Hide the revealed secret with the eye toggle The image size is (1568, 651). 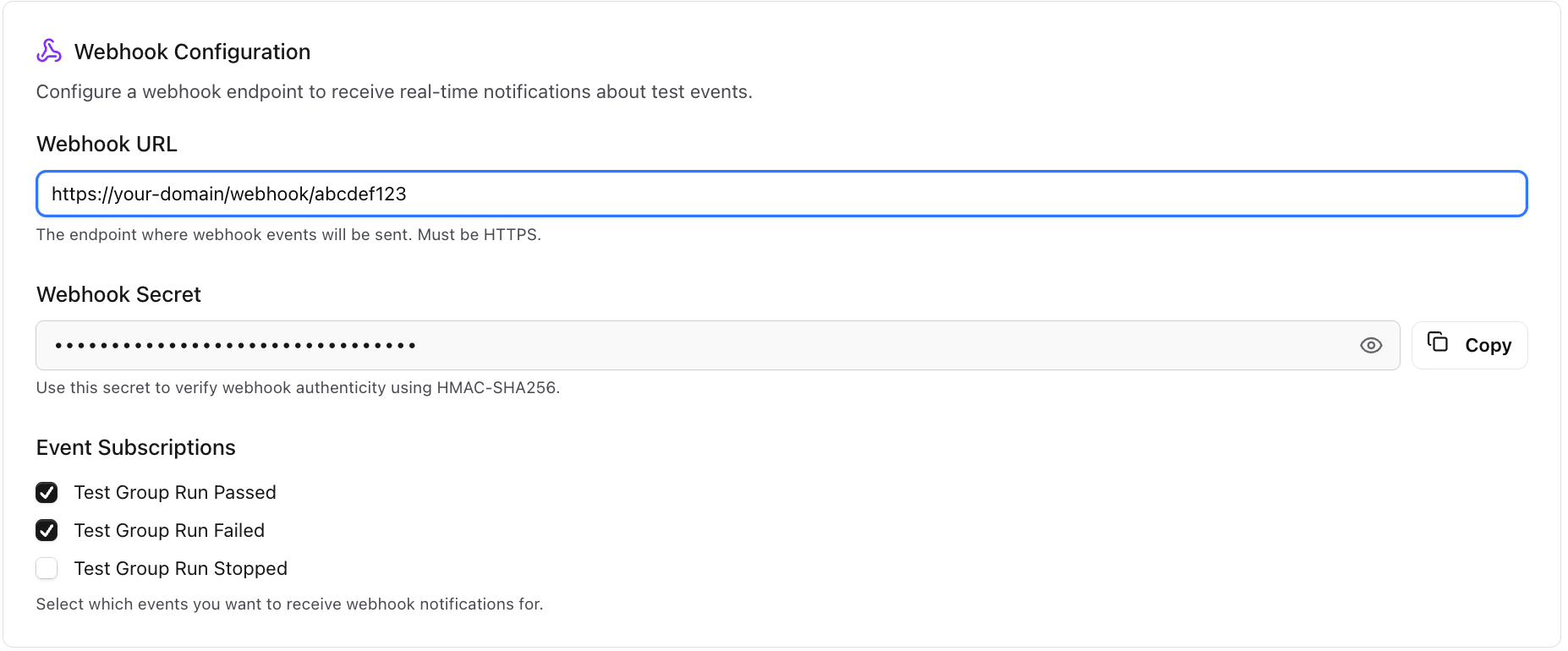tap(1372, 345)
